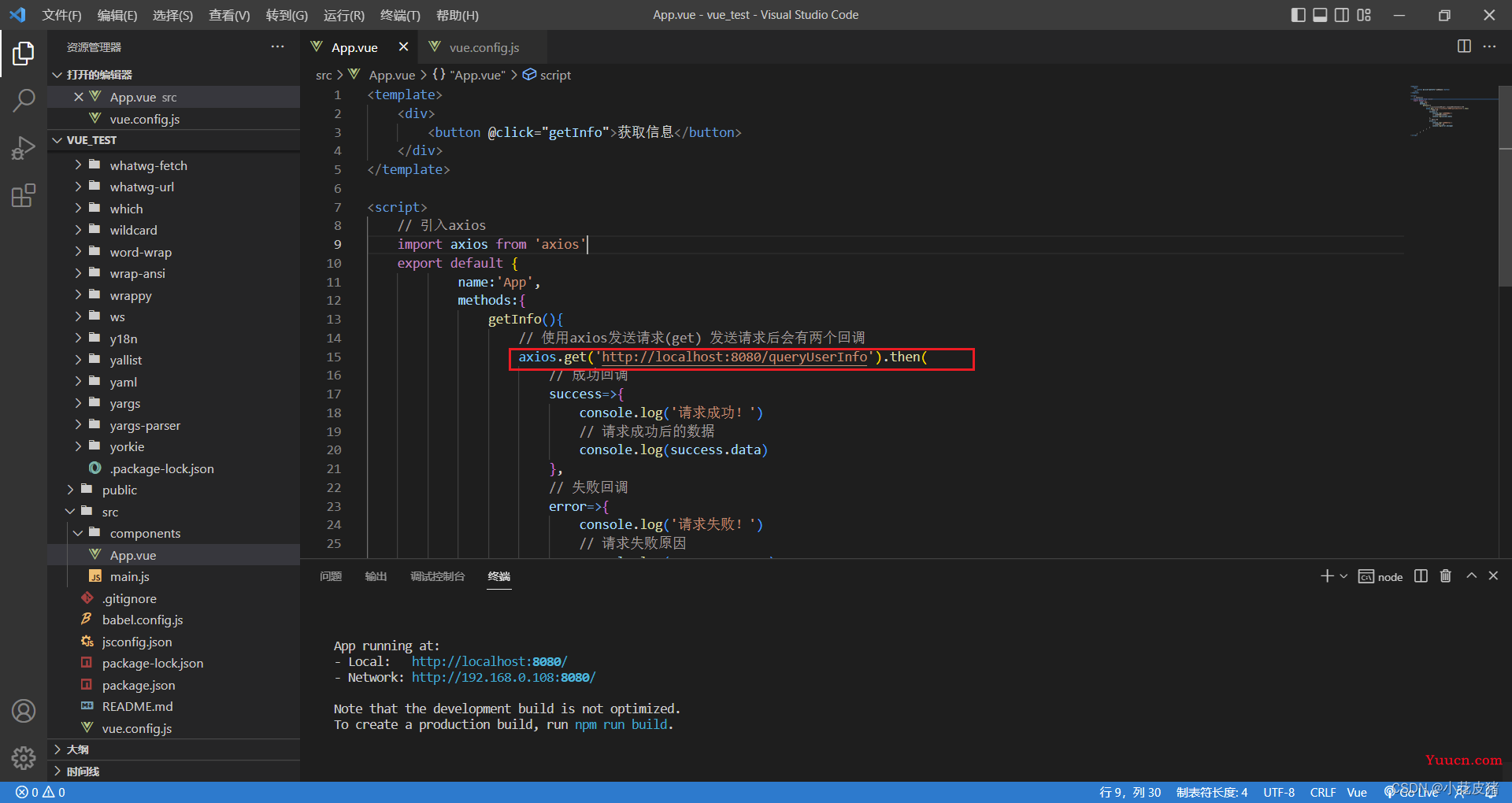Click App.vue in the breadcrumb path
Screen dimensions: 1512x803
tap(391, 75)
